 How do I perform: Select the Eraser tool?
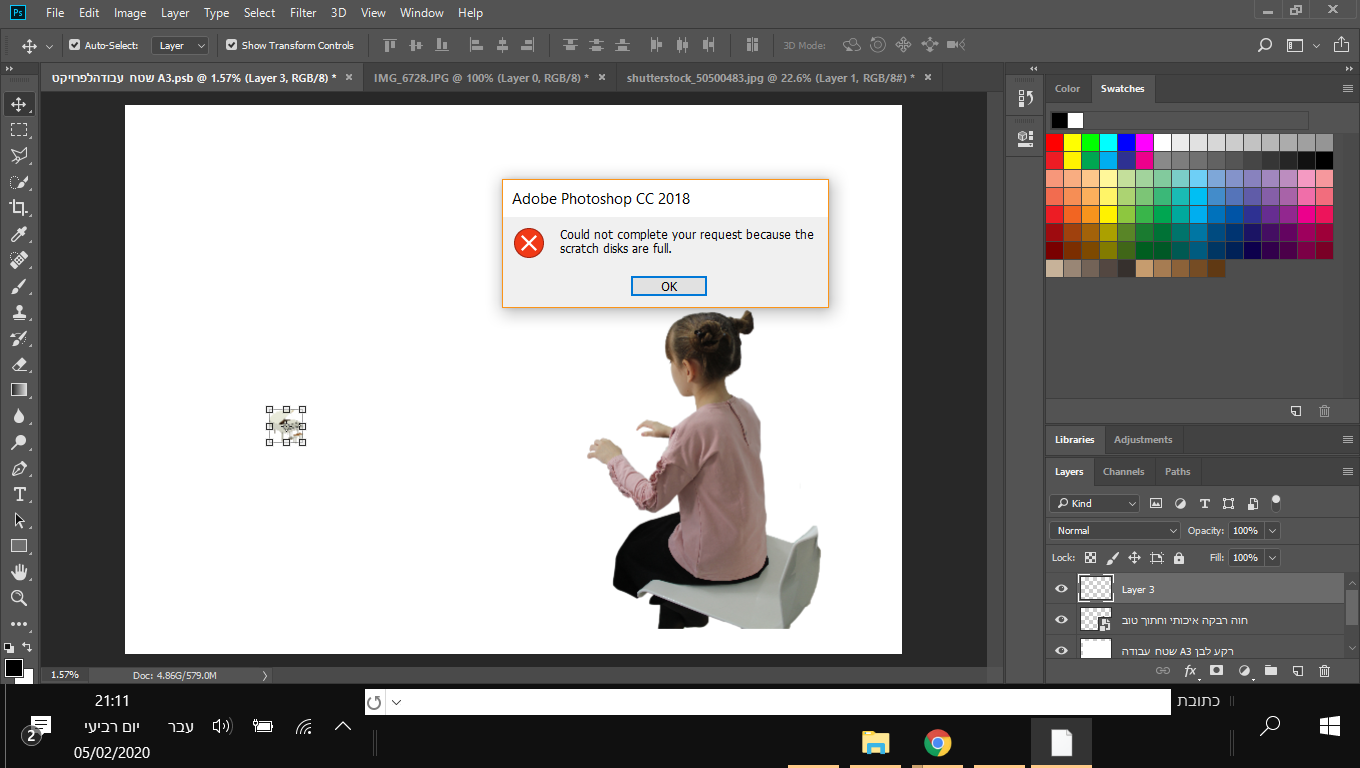tap(19, 364)
